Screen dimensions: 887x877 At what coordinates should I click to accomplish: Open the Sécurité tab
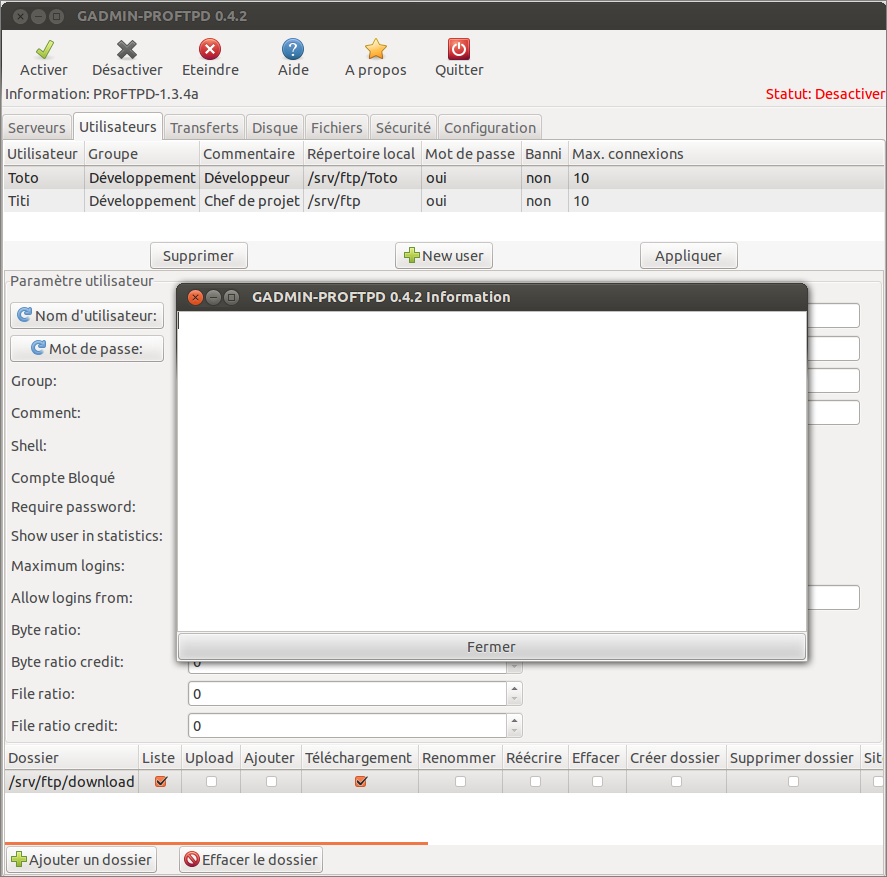[403, 128]
